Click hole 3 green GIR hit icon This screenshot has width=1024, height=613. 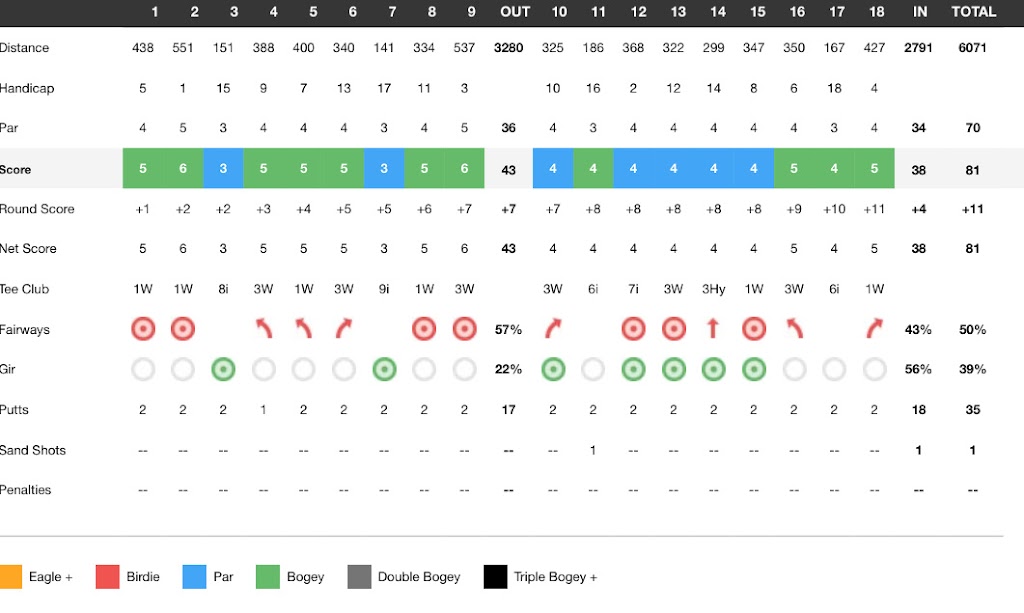(223, 369)
